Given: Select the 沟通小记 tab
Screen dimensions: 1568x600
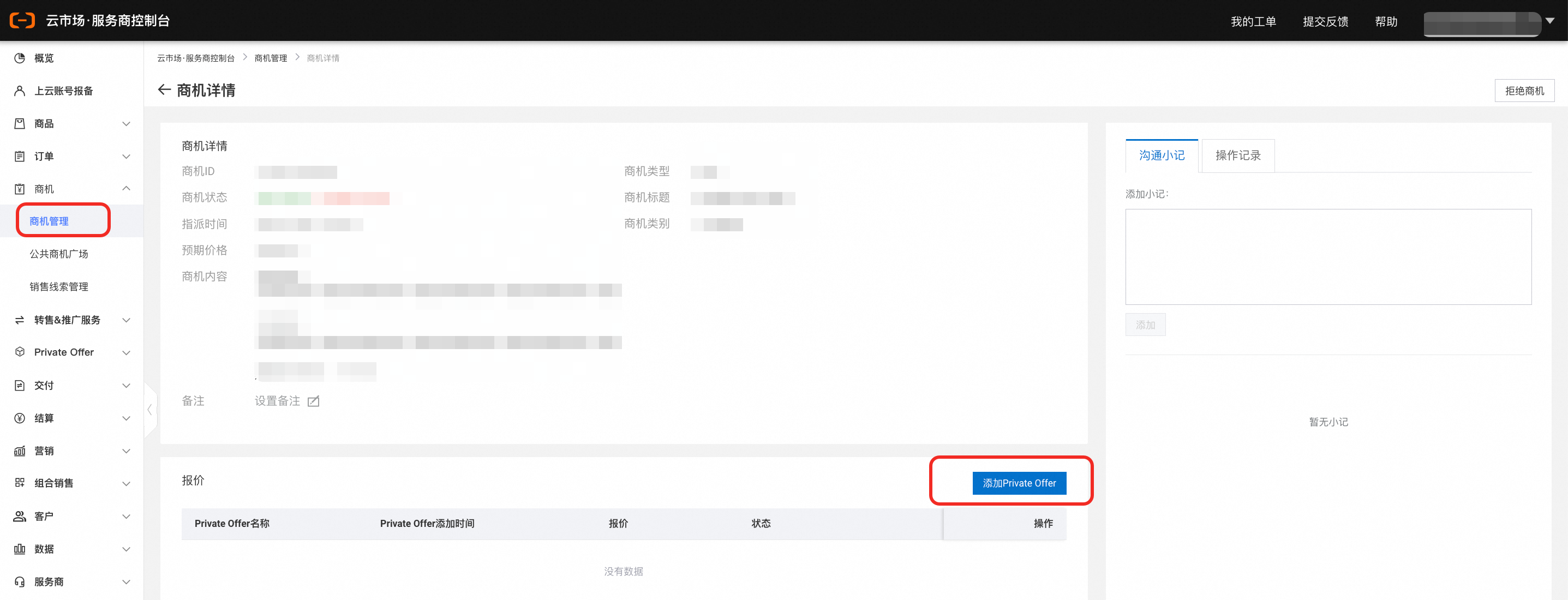Looking at the screenshot, I should 1162,156.
